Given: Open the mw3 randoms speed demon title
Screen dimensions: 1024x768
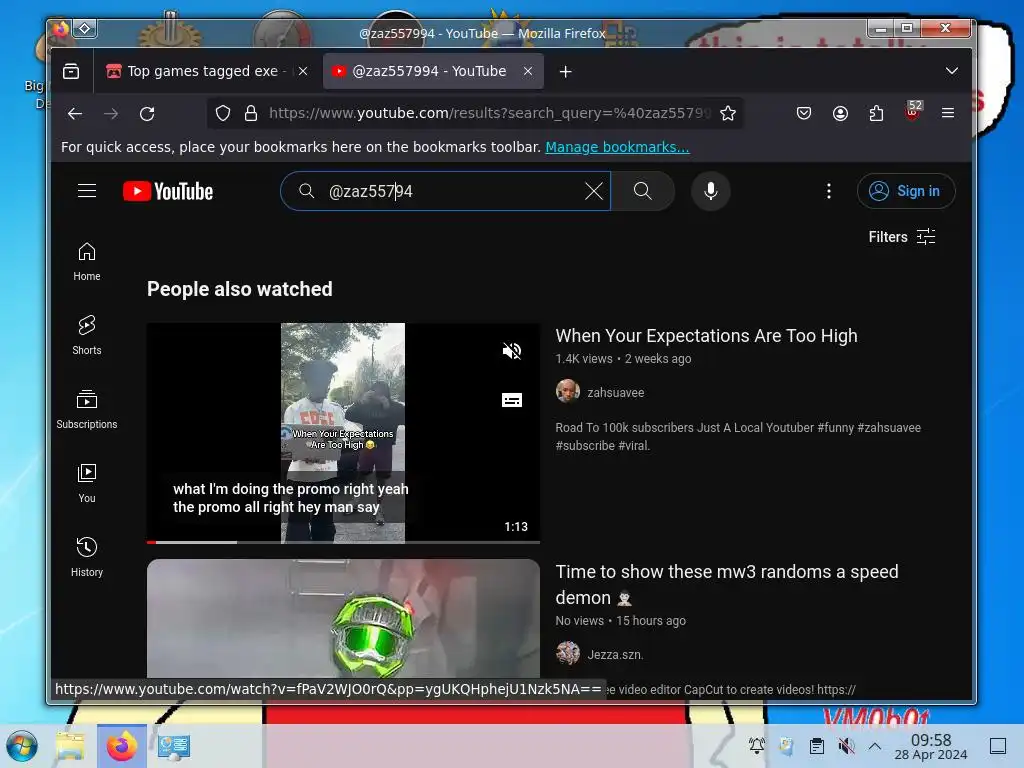Looking at the screenshot, I should (727, 584).
